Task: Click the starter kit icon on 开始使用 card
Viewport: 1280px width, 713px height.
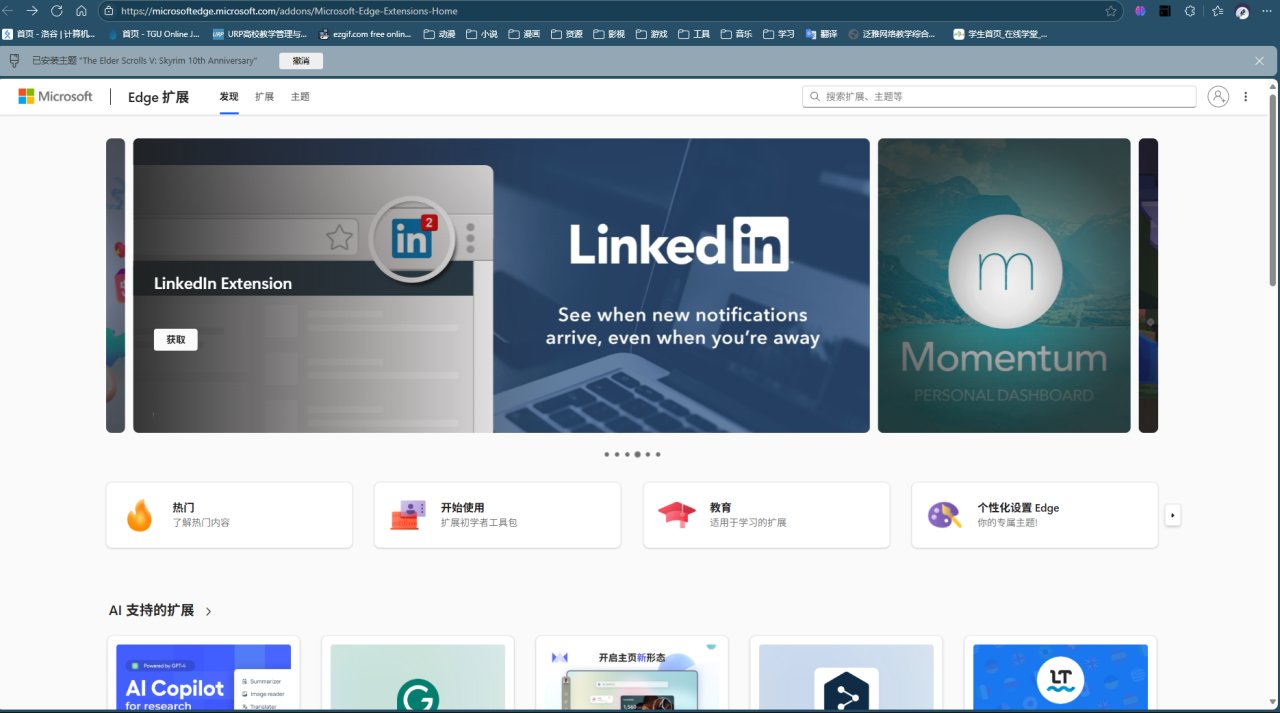Action: pos(408,515)
